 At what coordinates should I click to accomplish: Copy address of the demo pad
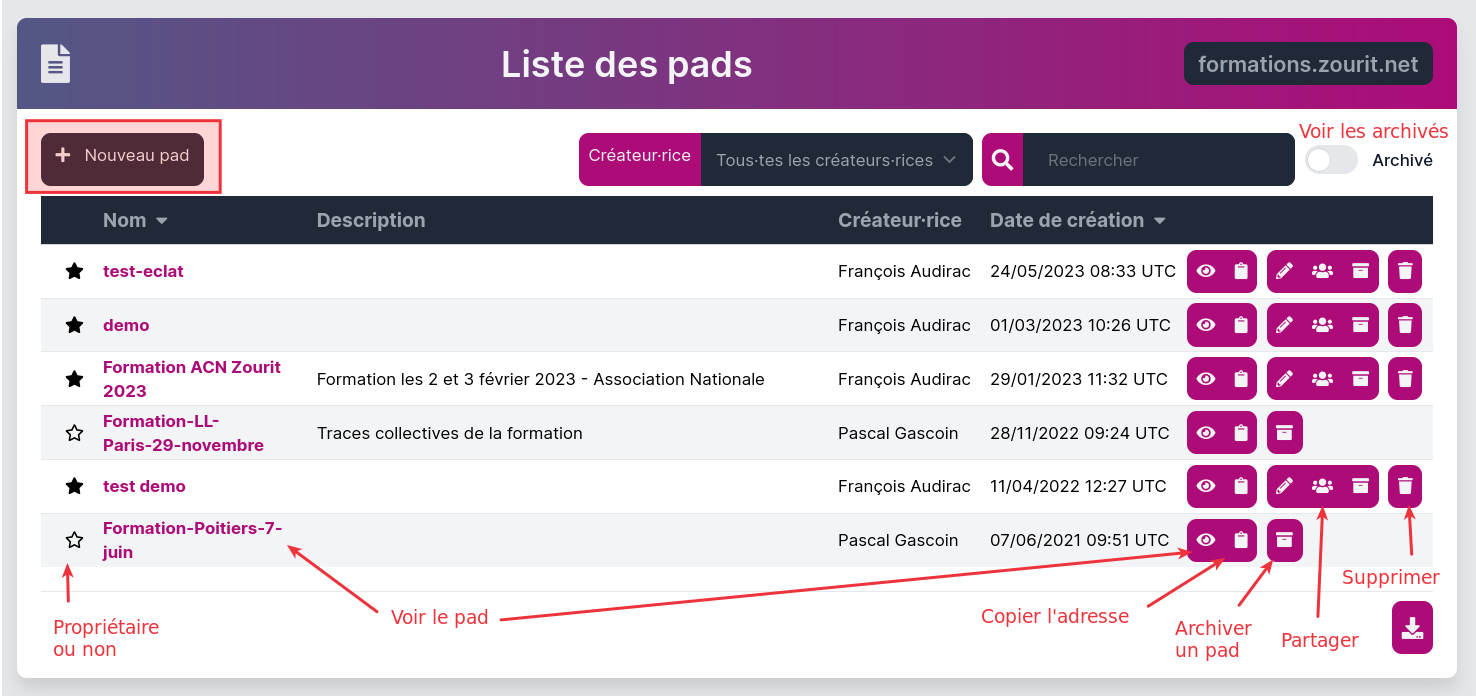1241,325
